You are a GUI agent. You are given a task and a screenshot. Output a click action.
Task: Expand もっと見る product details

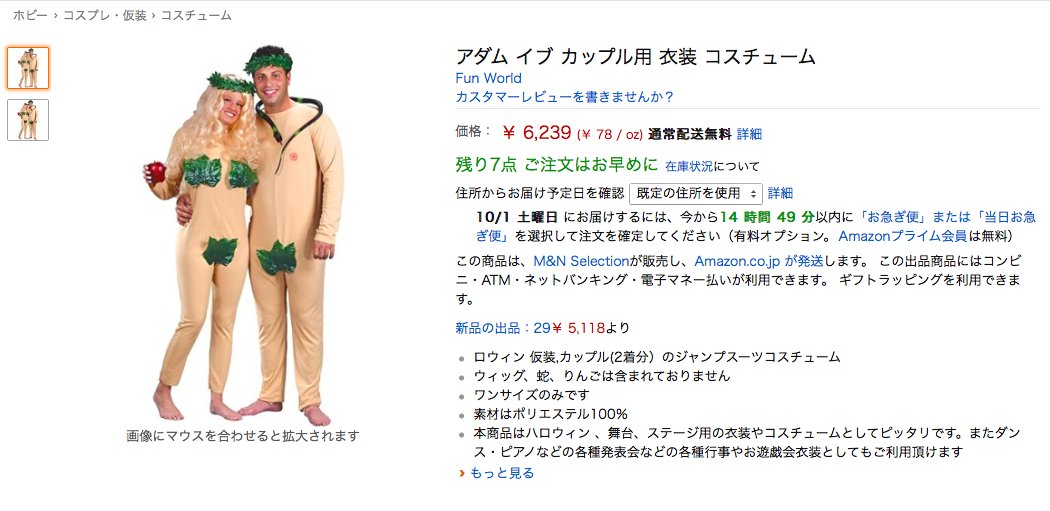click(502, 473)
